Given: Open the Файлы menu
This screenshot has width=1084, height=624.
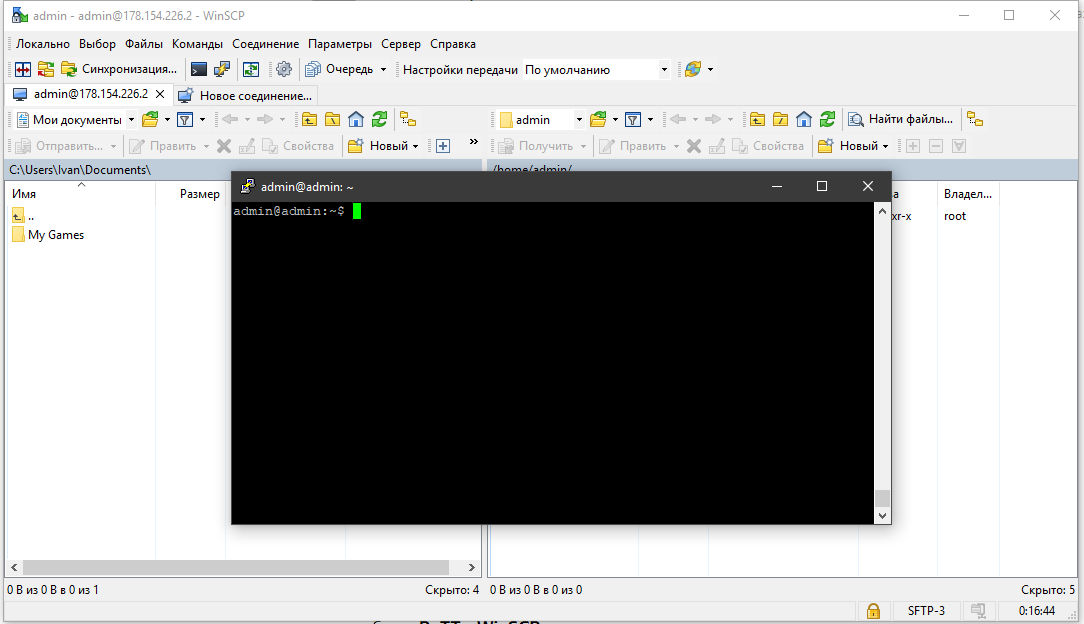Looking at the screenshot, I should click(144, 44).
